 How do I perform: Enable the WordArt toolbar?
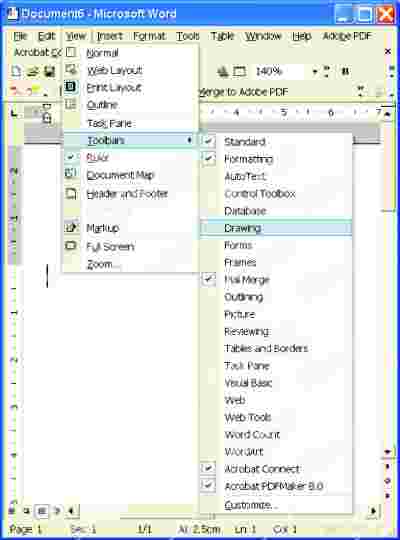pyautogui.click(x=276, y=451)
